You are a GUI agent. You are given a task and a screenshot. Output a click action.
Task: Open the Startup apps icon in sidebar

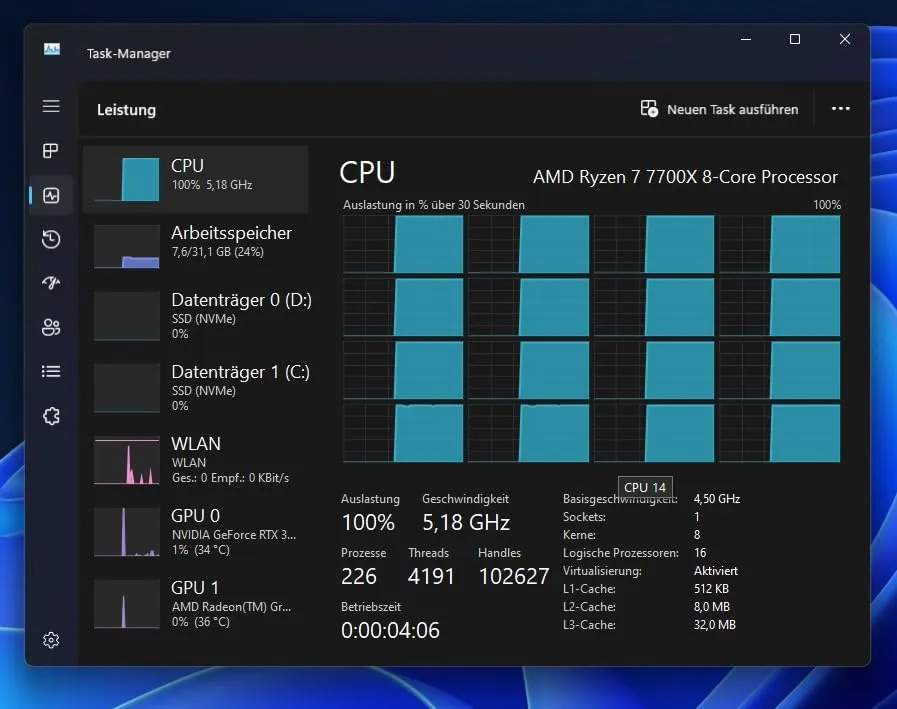click(51, 283)
